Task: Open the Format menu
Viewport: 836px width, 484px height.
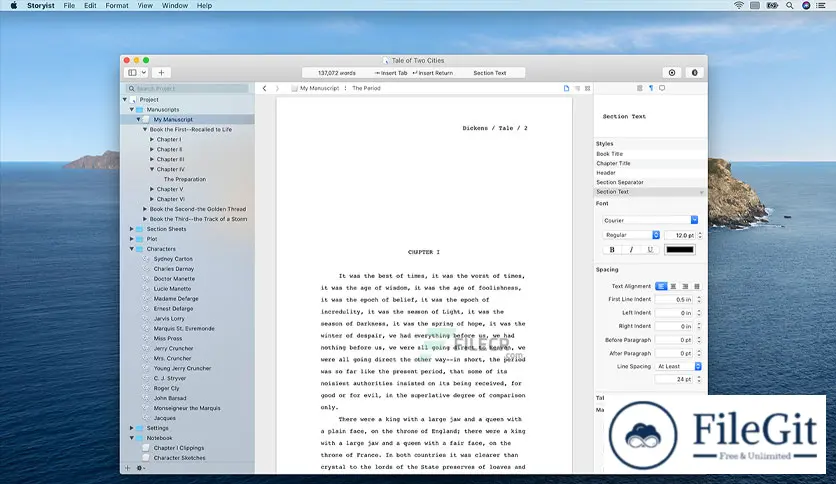Action: [117, 6]
